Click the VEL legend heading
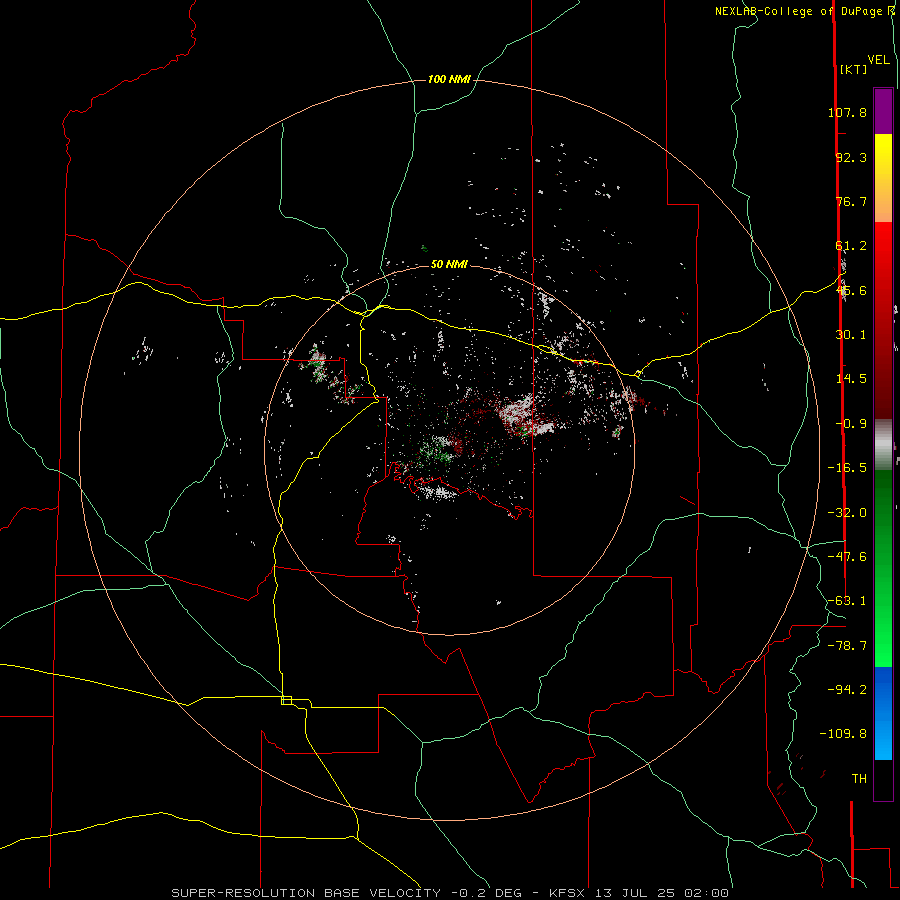The height and width of the screenshot is (900, 900). pyautogui.click(x=878, y=60)
